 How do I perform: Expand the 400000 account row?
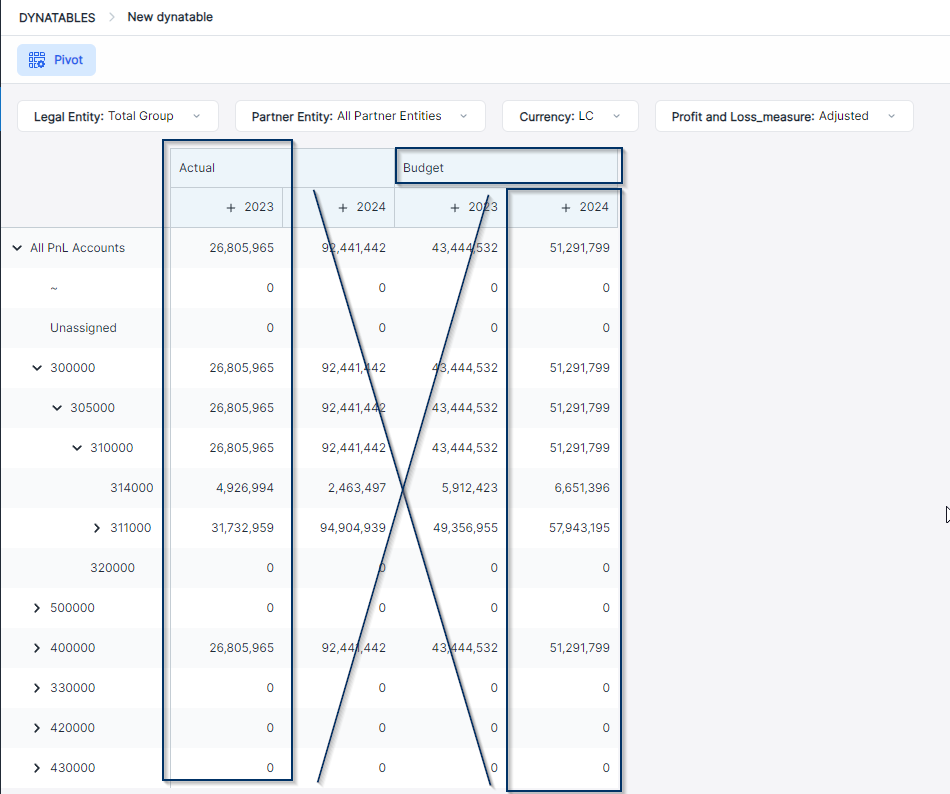click(37, 648)
